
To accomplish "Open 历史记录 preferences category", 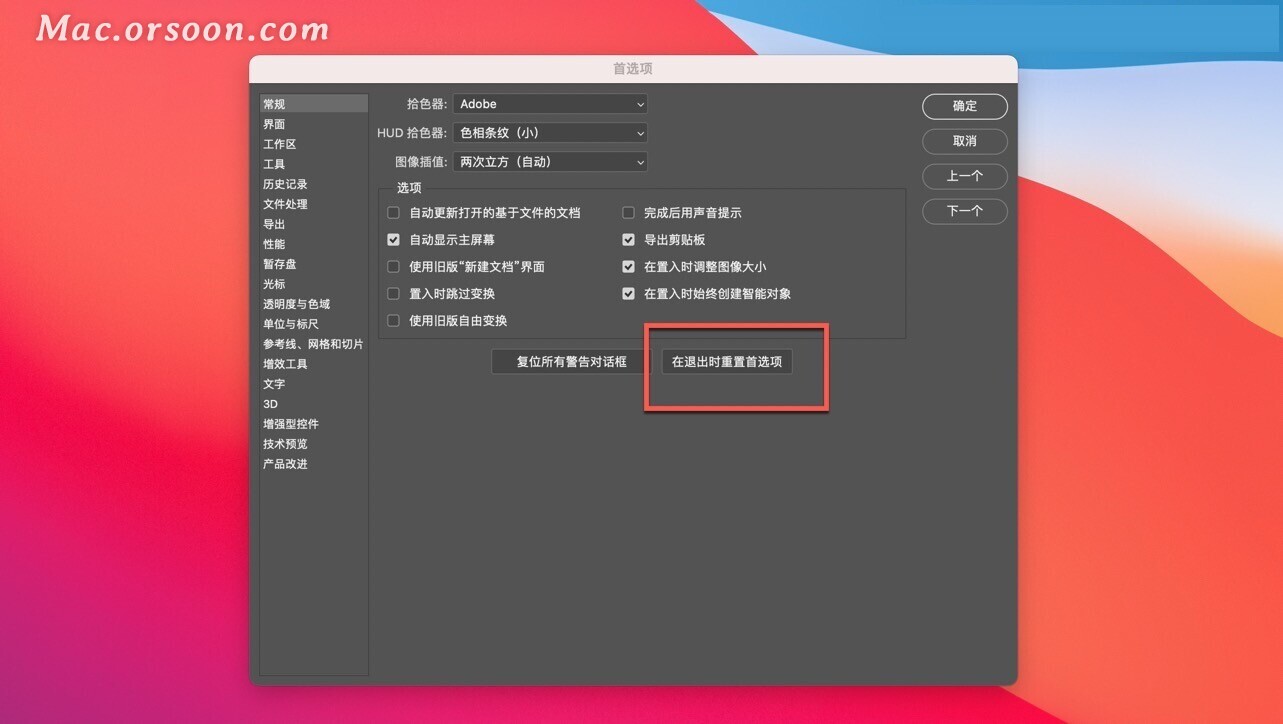I will (x=314, y=184).
